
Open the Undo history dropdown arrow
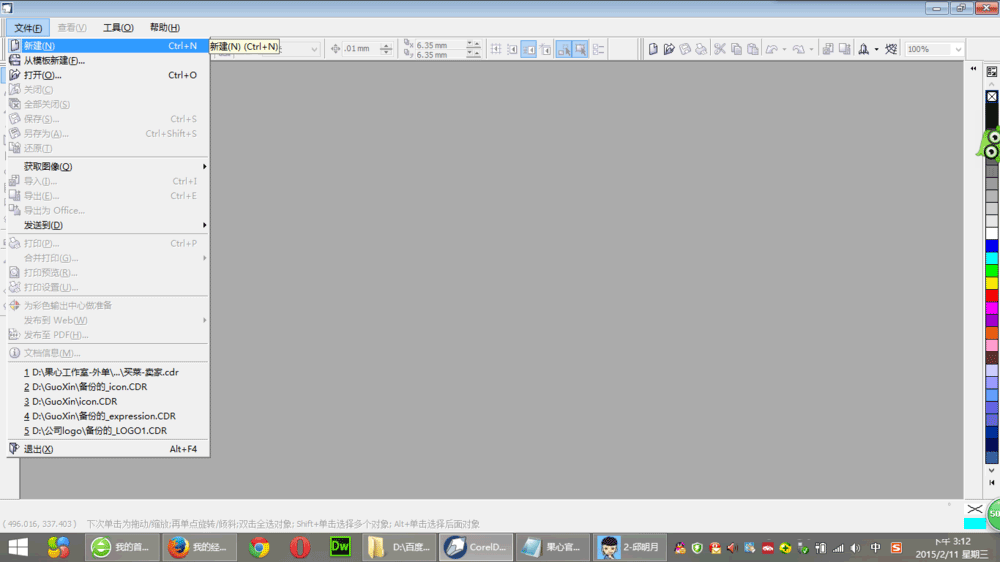pos(784,49)
